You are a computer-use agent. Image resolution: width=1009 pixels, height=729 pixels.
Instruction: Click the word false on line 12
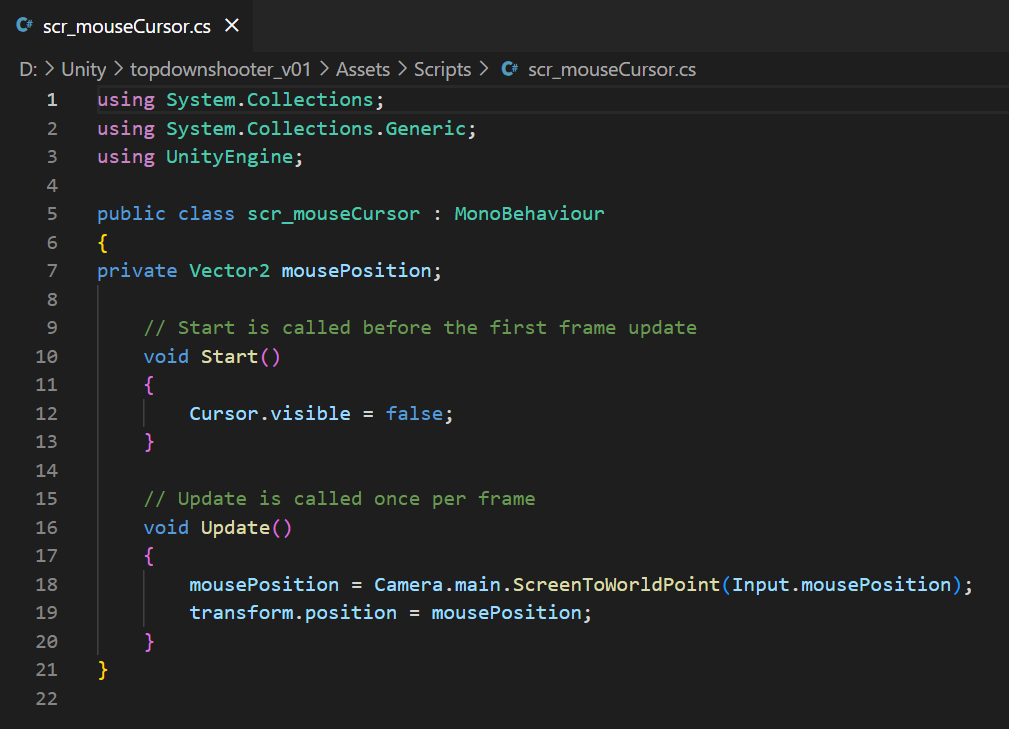pyautogui.click(x=414, y=413)
